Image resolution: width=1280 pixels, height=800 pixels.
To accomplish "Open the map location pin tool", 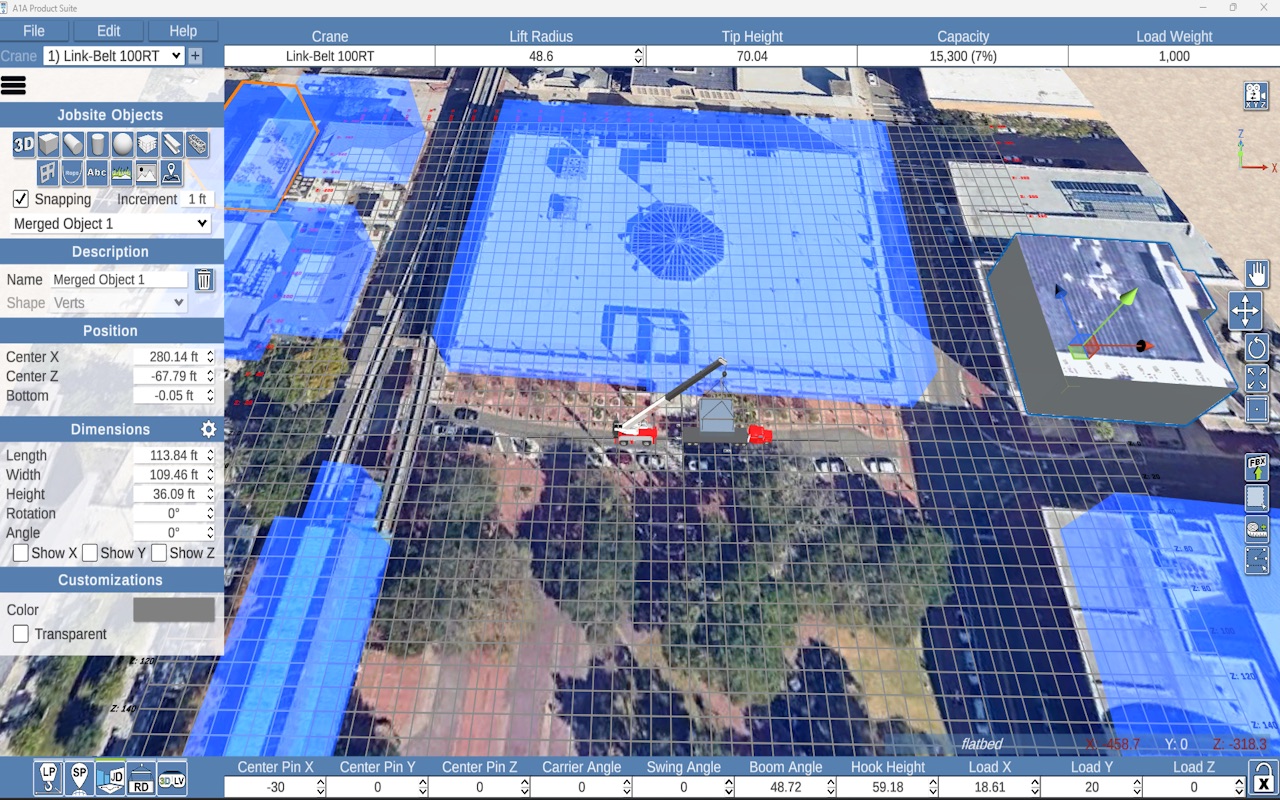I will coord(172,173).
